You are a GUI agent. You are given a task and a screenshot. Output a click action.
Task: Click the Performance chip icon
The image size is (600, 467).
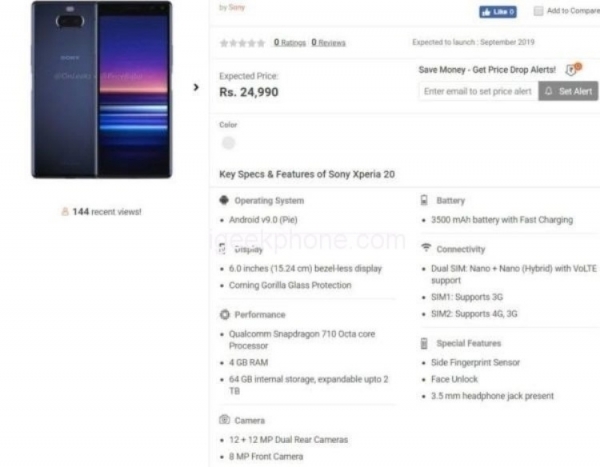(224, 315)
